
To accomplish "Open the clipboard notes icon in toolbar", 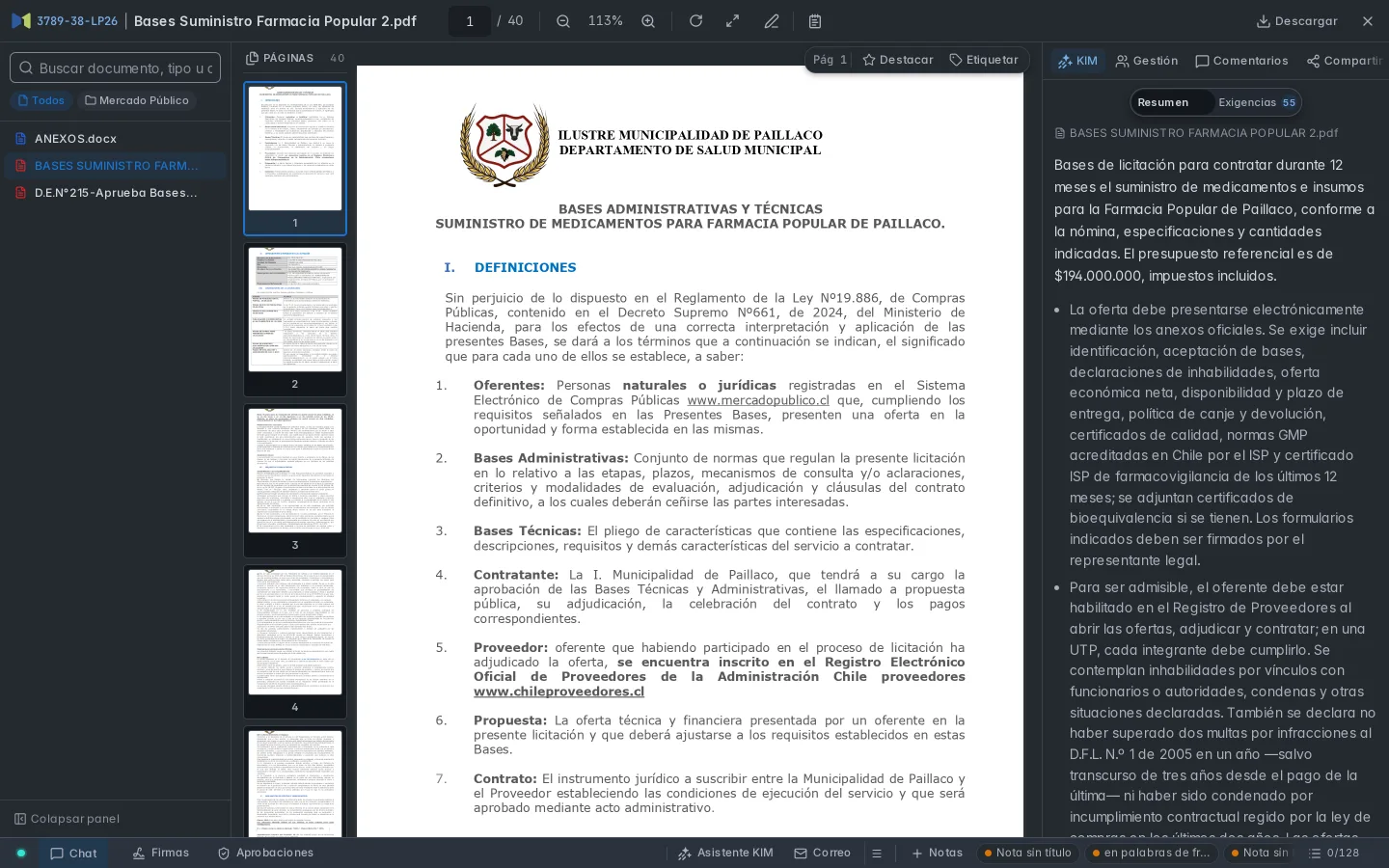I will (x=815, y=21).
